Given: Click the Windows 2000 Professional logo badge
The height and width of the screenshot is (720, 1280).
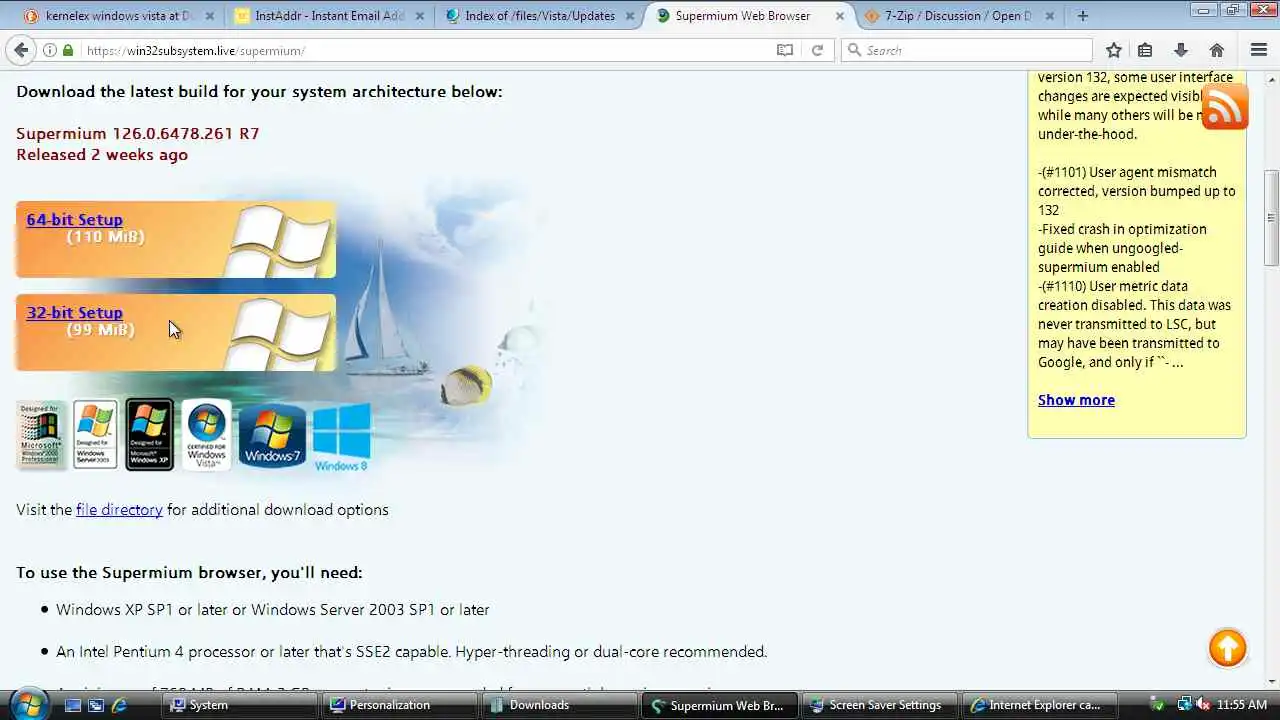Looking at the screenshot, I should (x=41, y=435).
